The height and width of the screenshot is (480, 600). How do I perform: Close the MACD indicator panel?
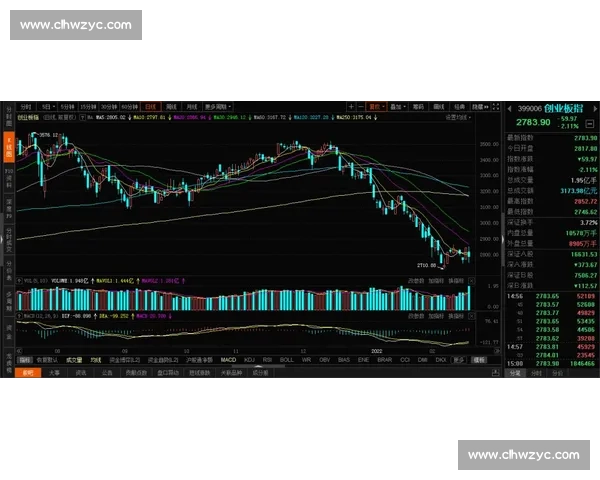point(471,316)
